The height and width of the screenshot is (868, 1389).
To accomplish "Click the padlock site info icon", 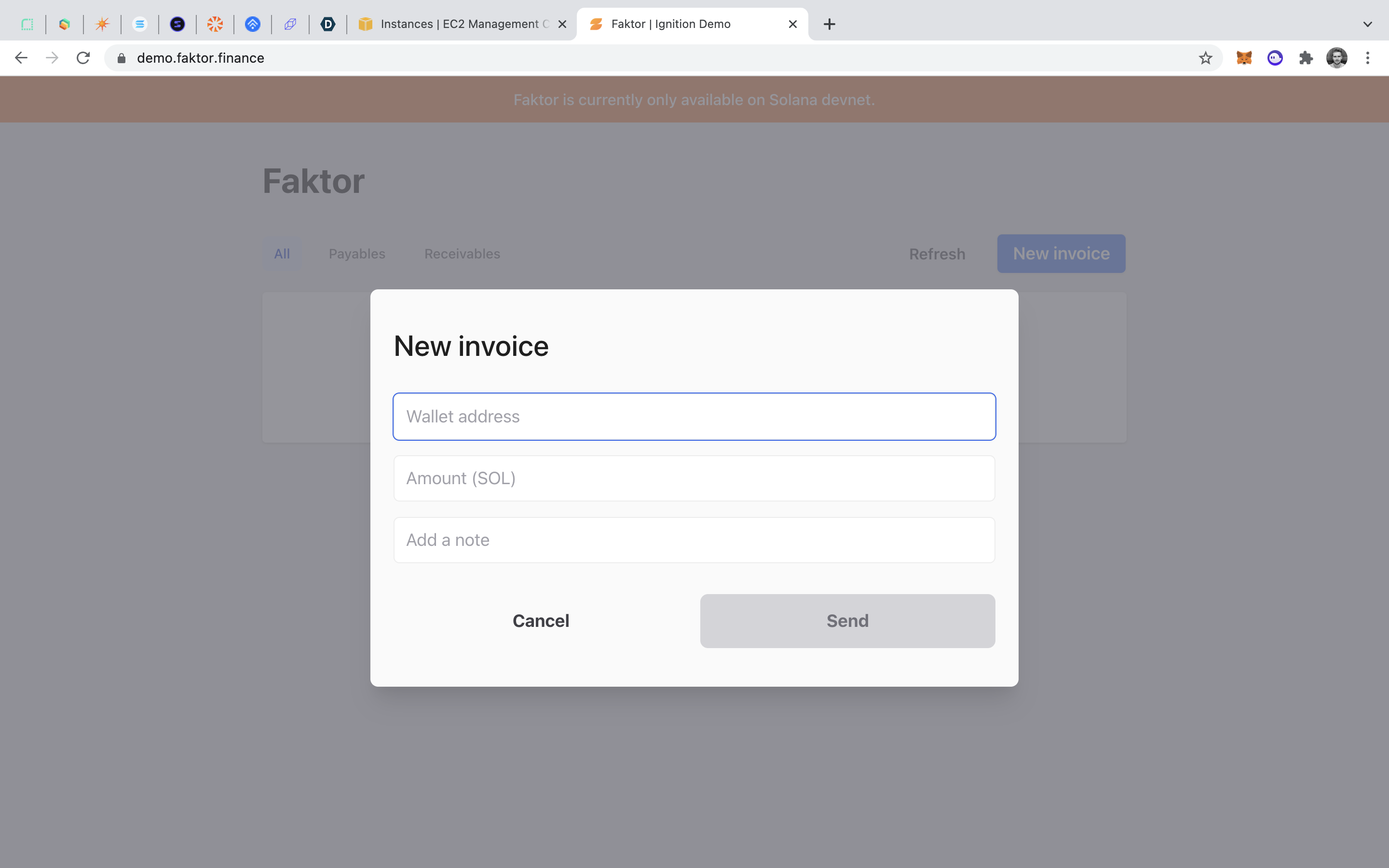I will tap(121, 58).
